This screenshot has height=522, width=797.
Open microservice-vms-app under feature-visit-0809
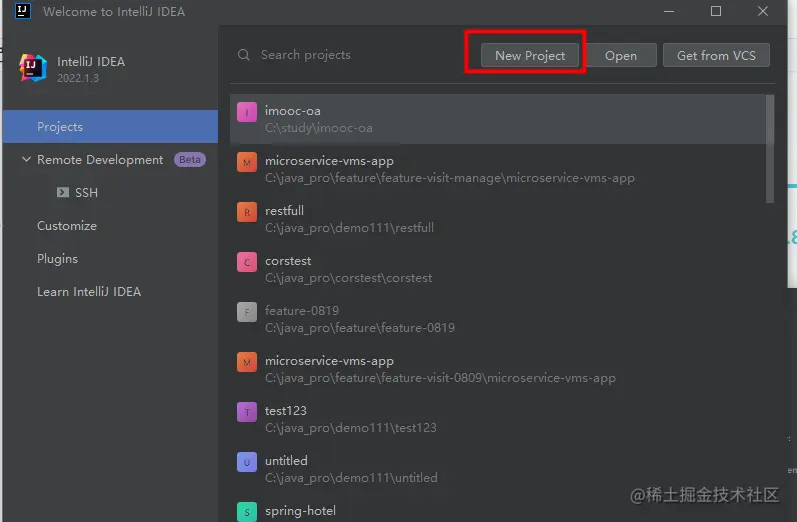(498, 369)
